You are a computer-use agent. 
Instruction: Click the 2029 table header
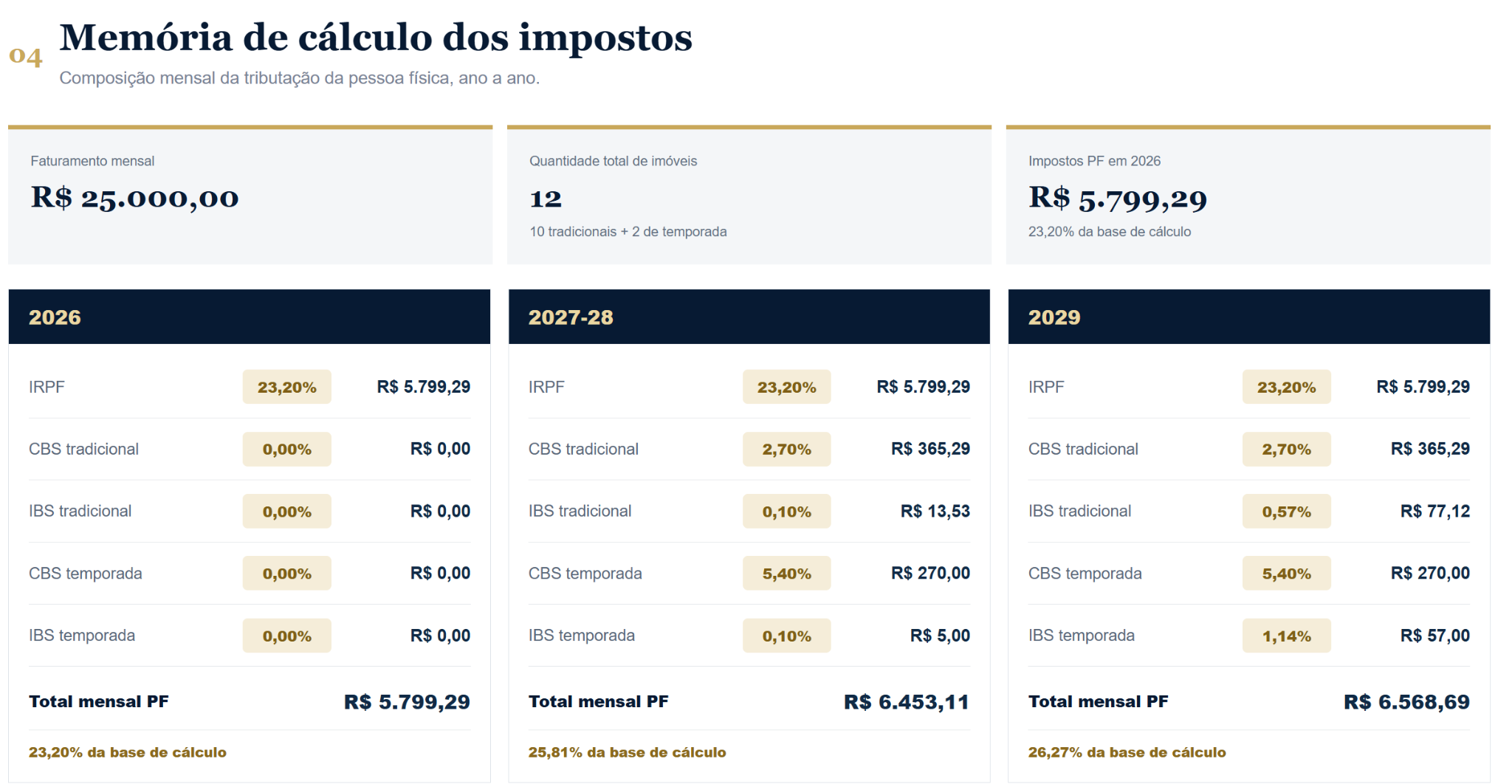pos(1248,317)
